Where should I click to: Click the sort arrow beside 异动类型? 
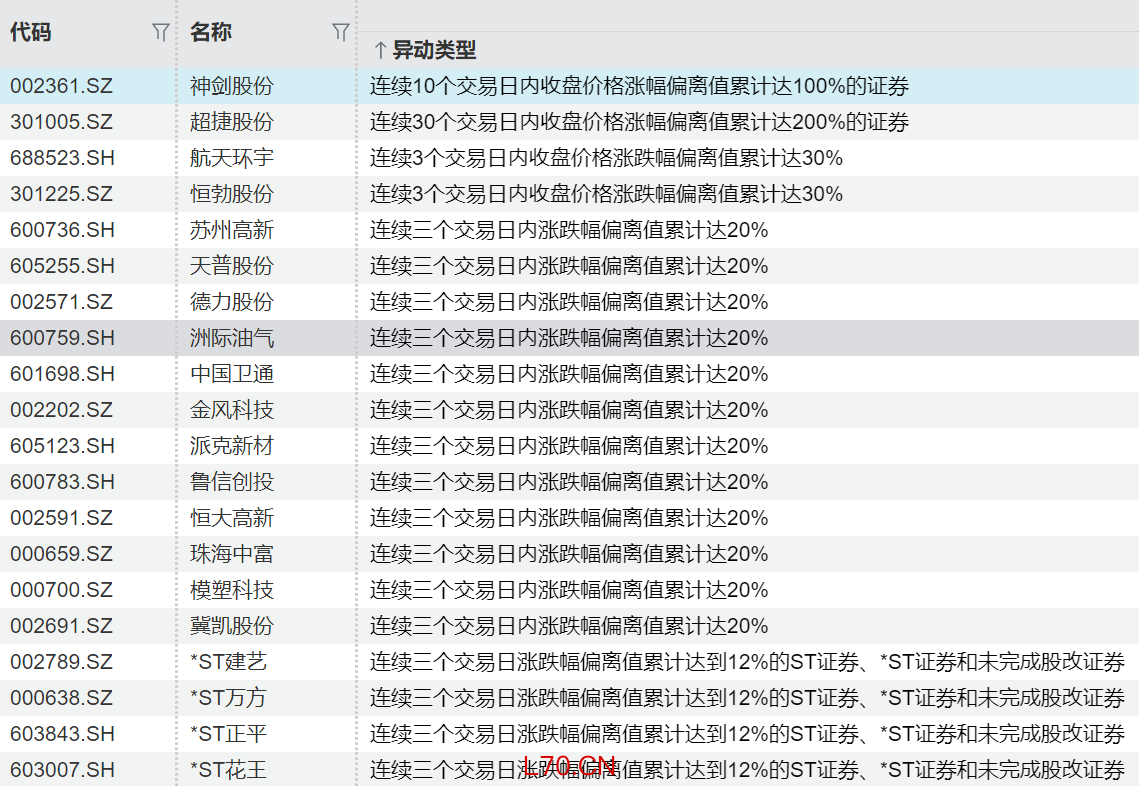coord(379,50)
